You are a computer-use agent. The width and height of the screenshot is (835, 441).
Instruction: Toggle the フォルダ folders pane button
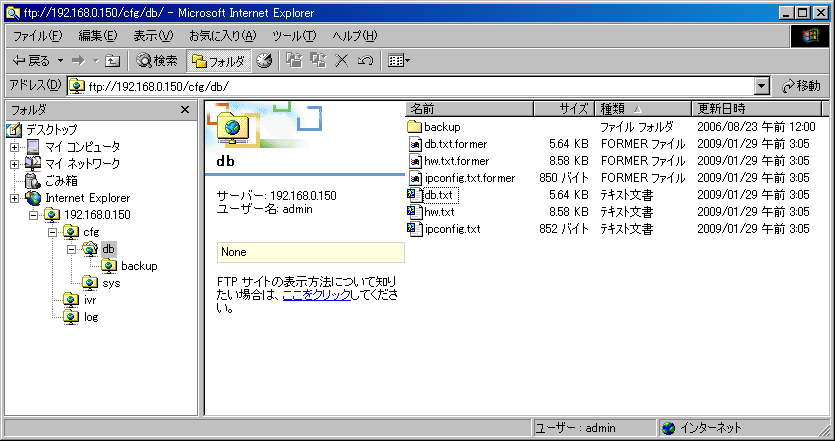pos(218,61)
